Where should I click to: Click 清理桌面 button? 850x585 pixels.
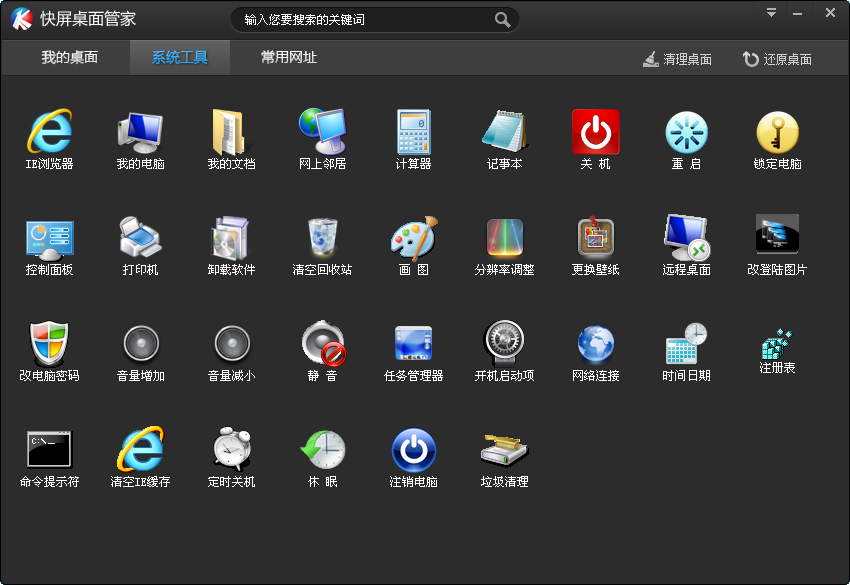678,59
